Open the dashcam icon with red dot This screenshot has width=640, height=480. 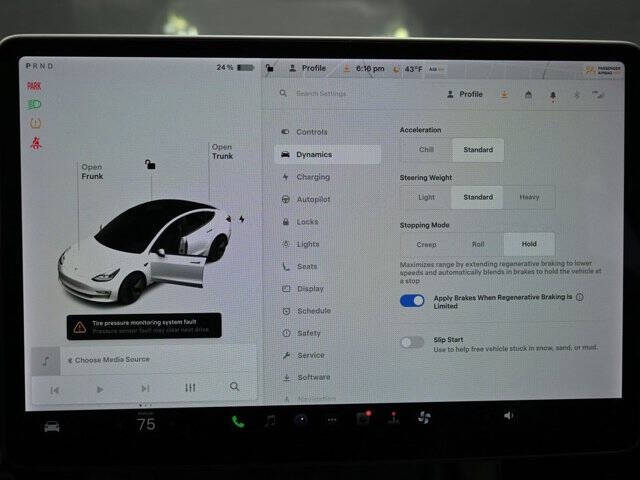click(x=363, y=418)
